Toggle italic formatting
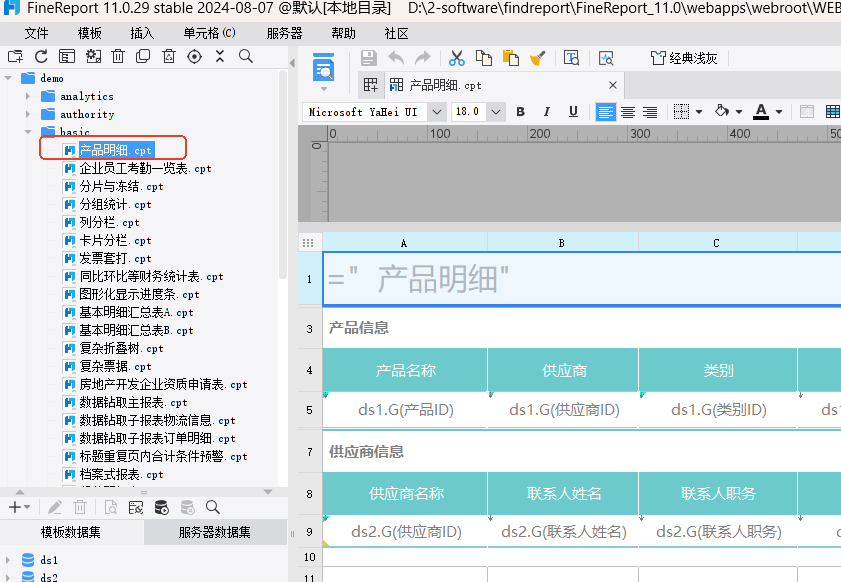841x582 pixels. coord(547,112)
